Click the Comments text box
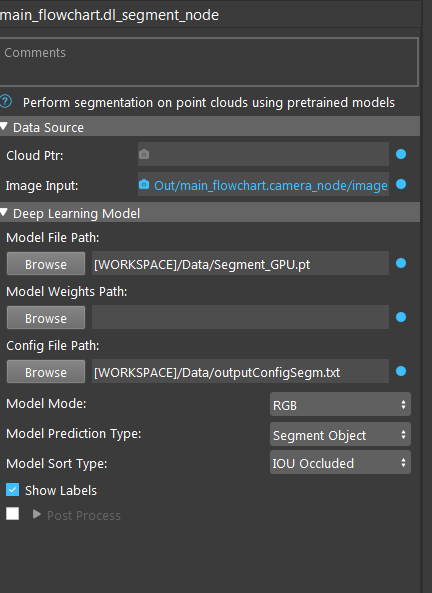Image resolution: width=432 pixels, height=593 pixels. click(x=209, y=62)
